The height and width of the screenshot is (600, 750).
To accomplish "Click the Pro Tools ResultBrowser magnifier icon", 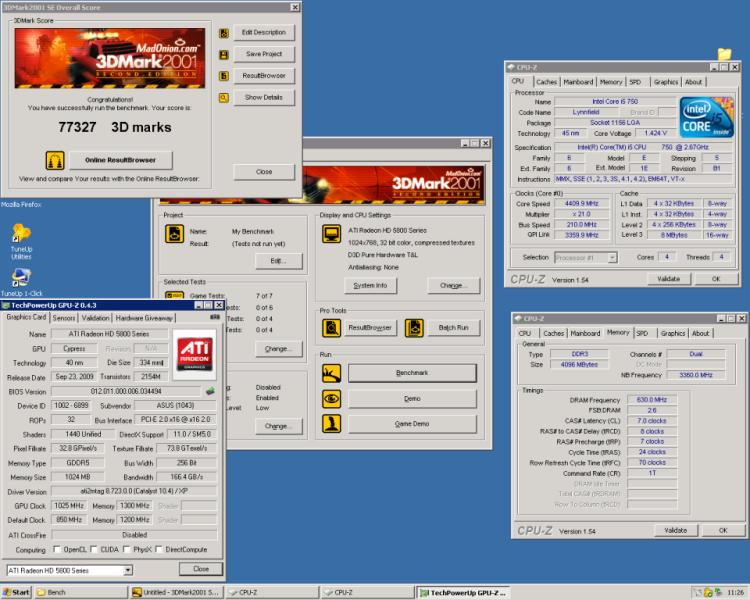I will [x=331, y=328].
